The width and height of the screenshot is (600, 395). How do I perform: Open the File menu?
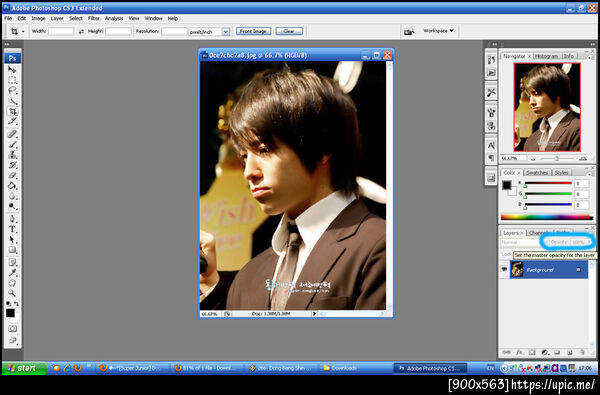[8, 18]
